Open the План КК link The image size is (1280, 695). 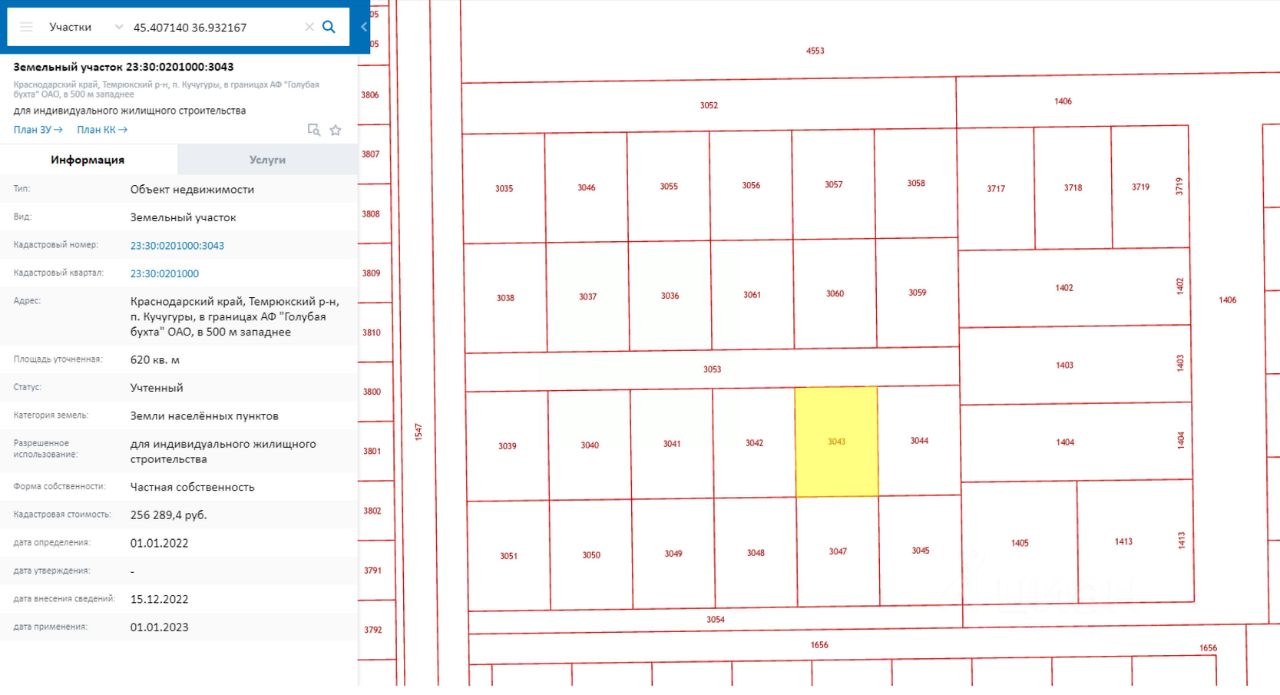(102, 130)
